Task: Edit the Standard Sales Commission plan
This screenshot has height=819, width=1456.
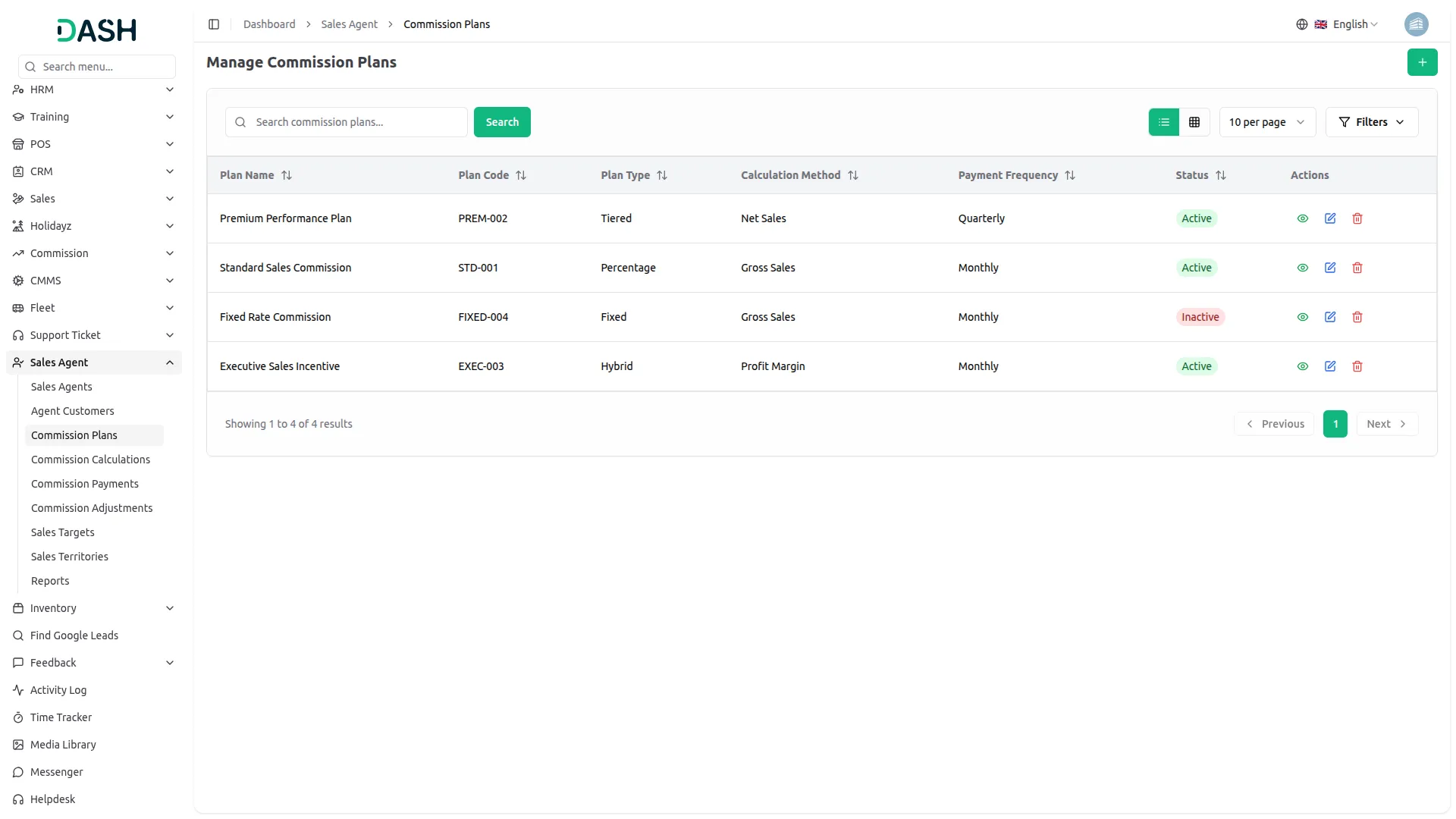Action: coord(1329,268)
